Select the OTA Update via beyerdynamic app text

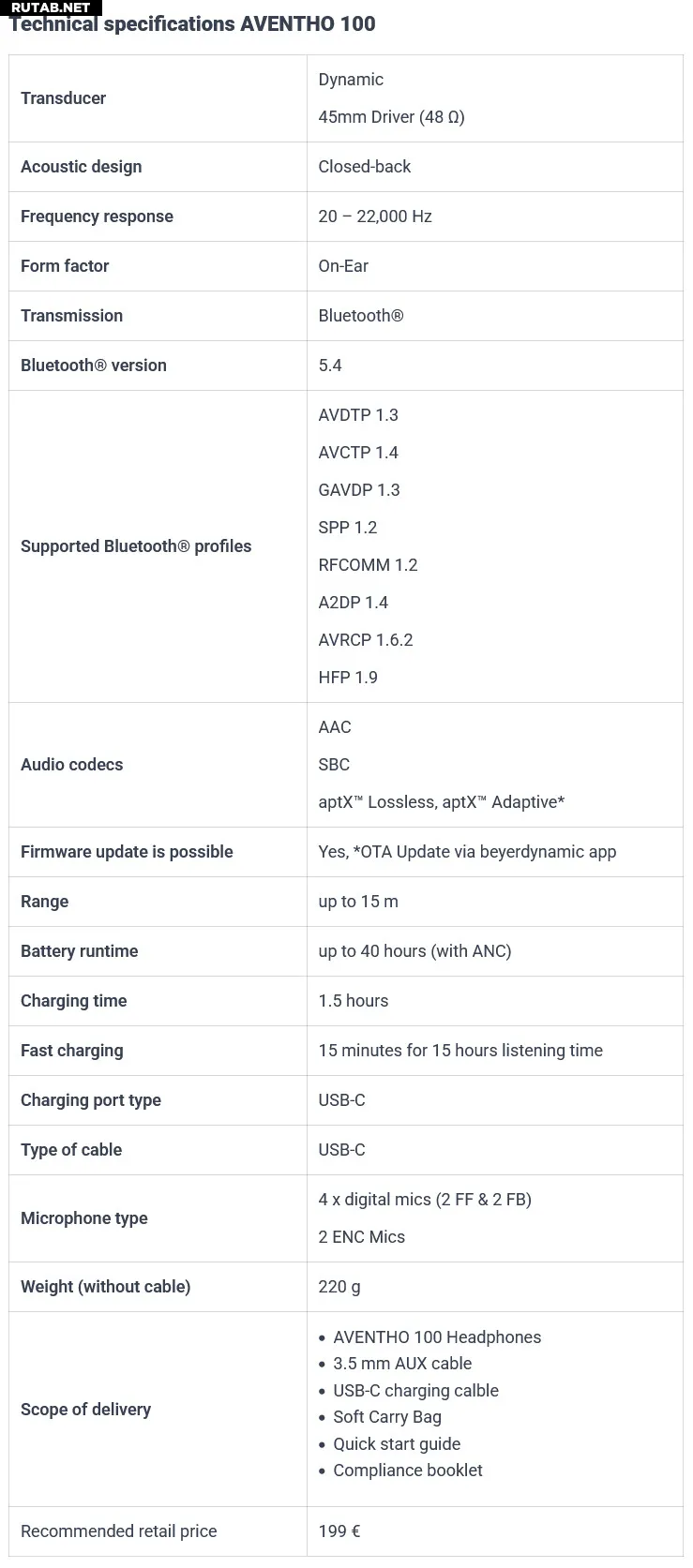[x=488, y=852]
